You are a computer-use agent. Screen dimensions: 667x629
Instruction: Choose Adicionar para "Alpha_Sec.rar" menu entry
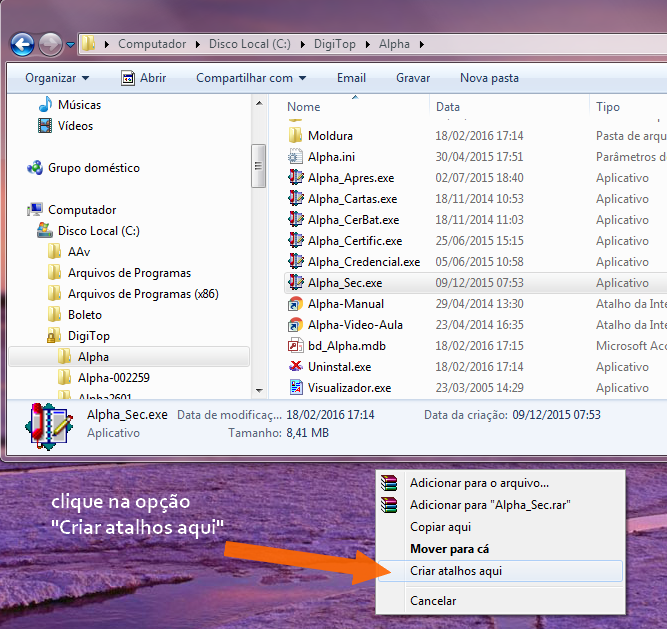(500, 505)
